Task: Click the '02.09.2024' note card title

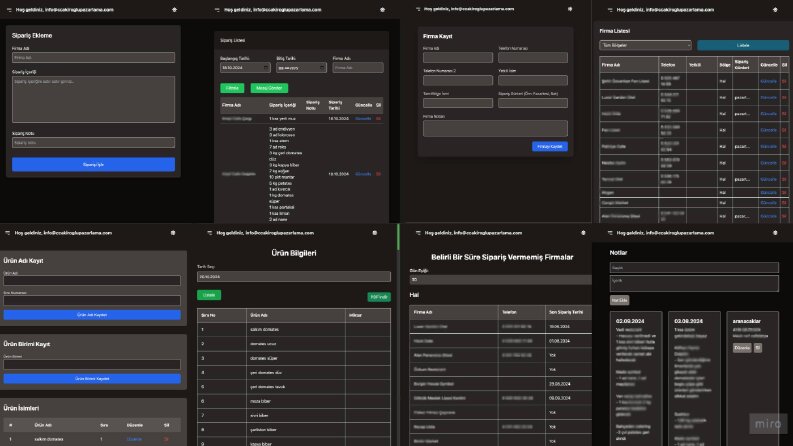Action: click(630, 321)
